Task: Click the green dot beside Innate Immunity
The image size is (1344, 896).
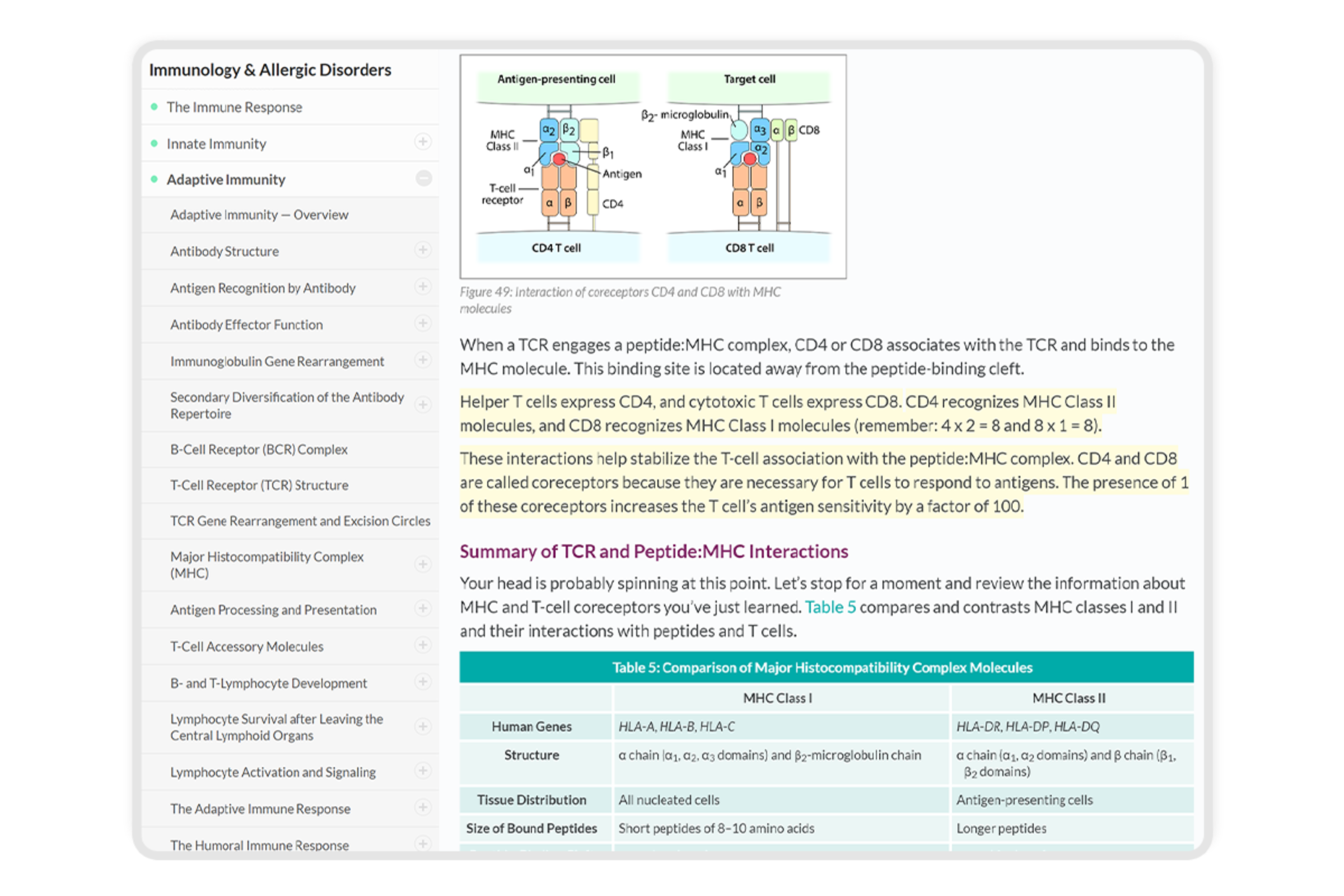Action: click(155, 143)
